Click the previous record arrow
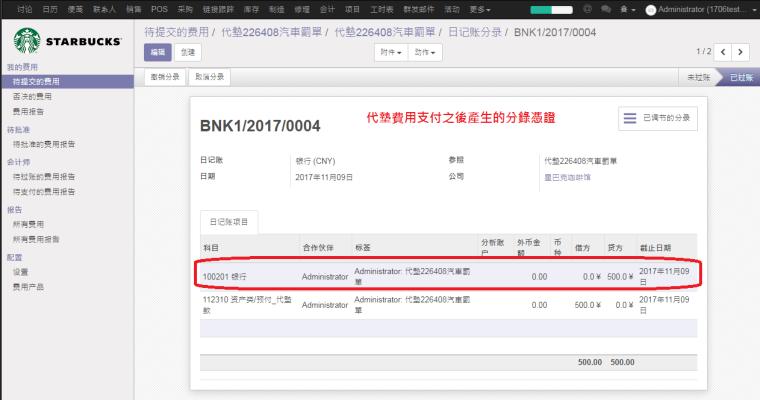This screenshot has width=760, height=400. click(723, 52)
